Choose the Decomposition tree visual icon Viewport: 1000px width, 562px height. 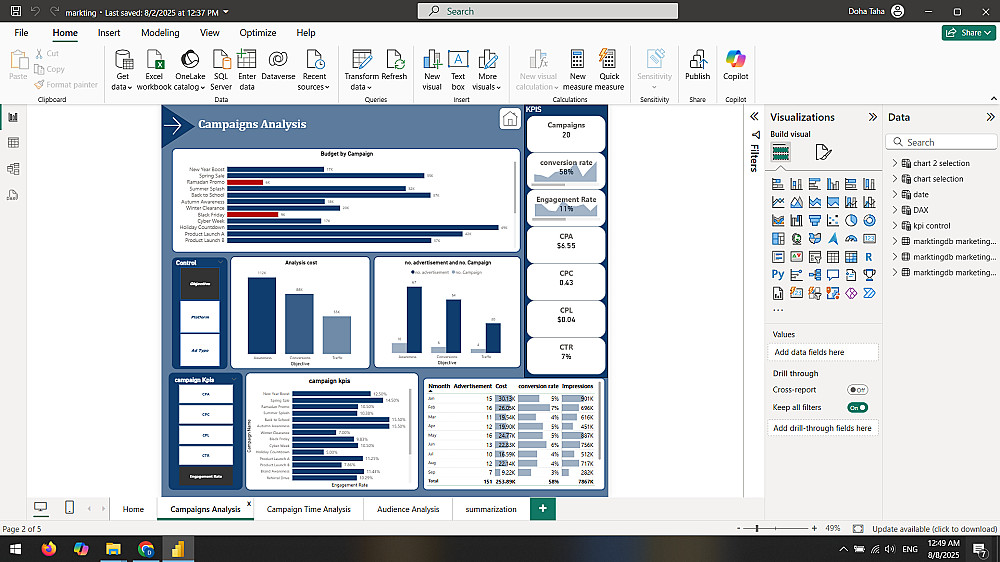point(814,275)
